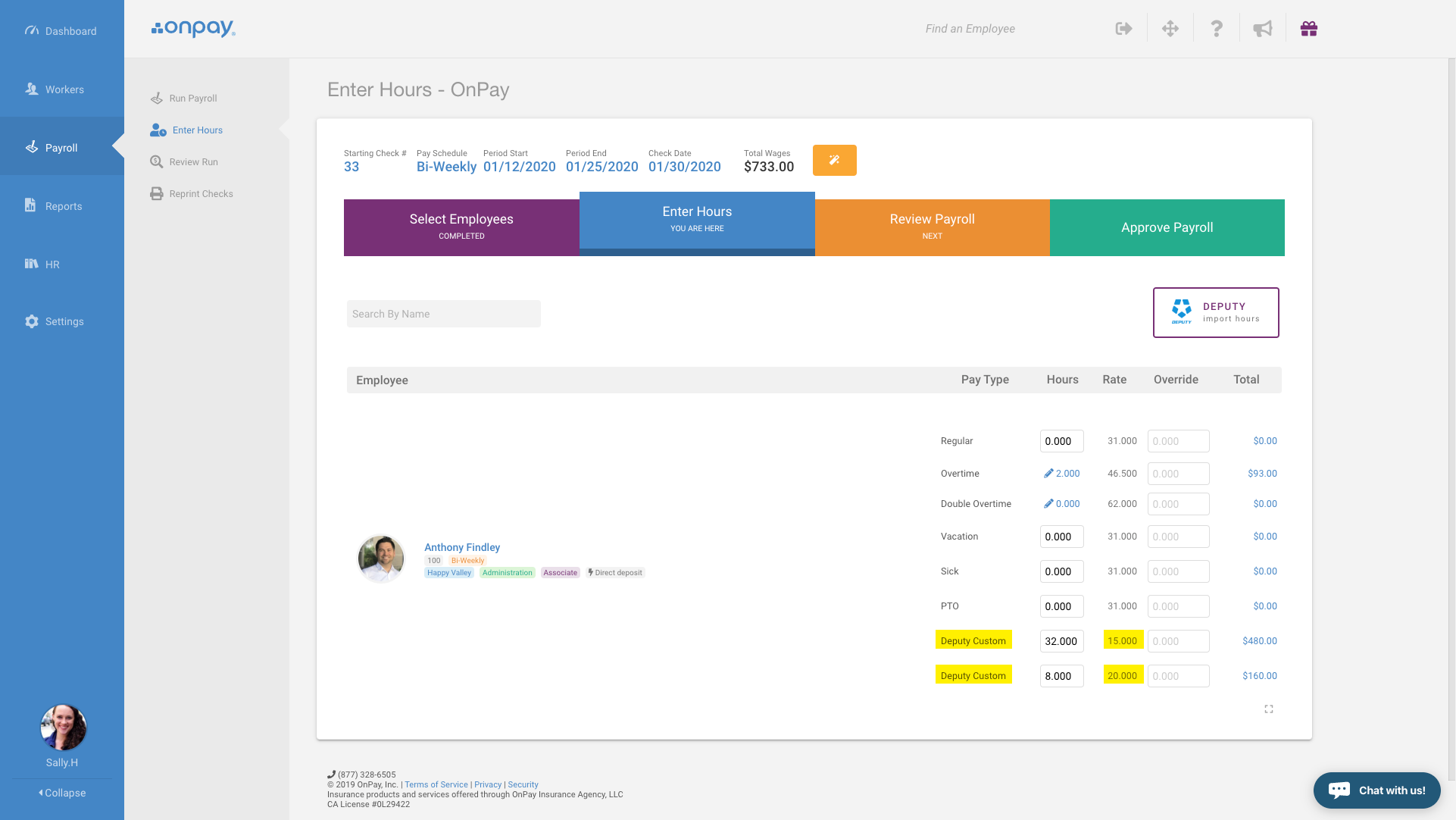Click the PTO override input field
Viewport: 1456px width, 820px height.
(x=1179, y=606)
